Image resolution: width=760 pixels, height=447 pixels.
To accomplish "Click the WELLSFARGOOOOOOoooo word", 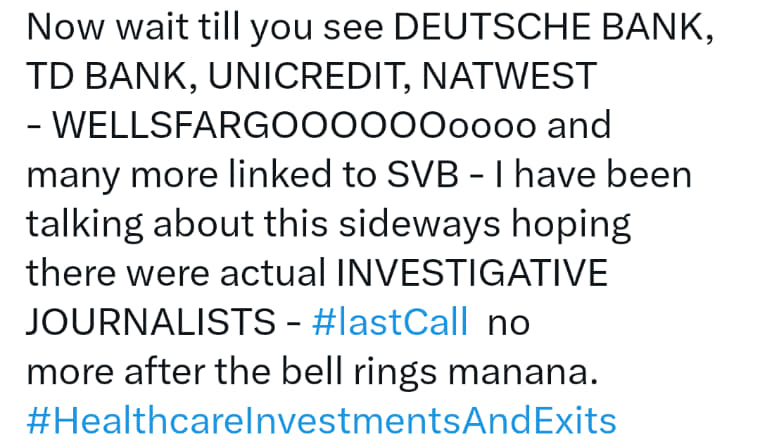I will (294, 126).
